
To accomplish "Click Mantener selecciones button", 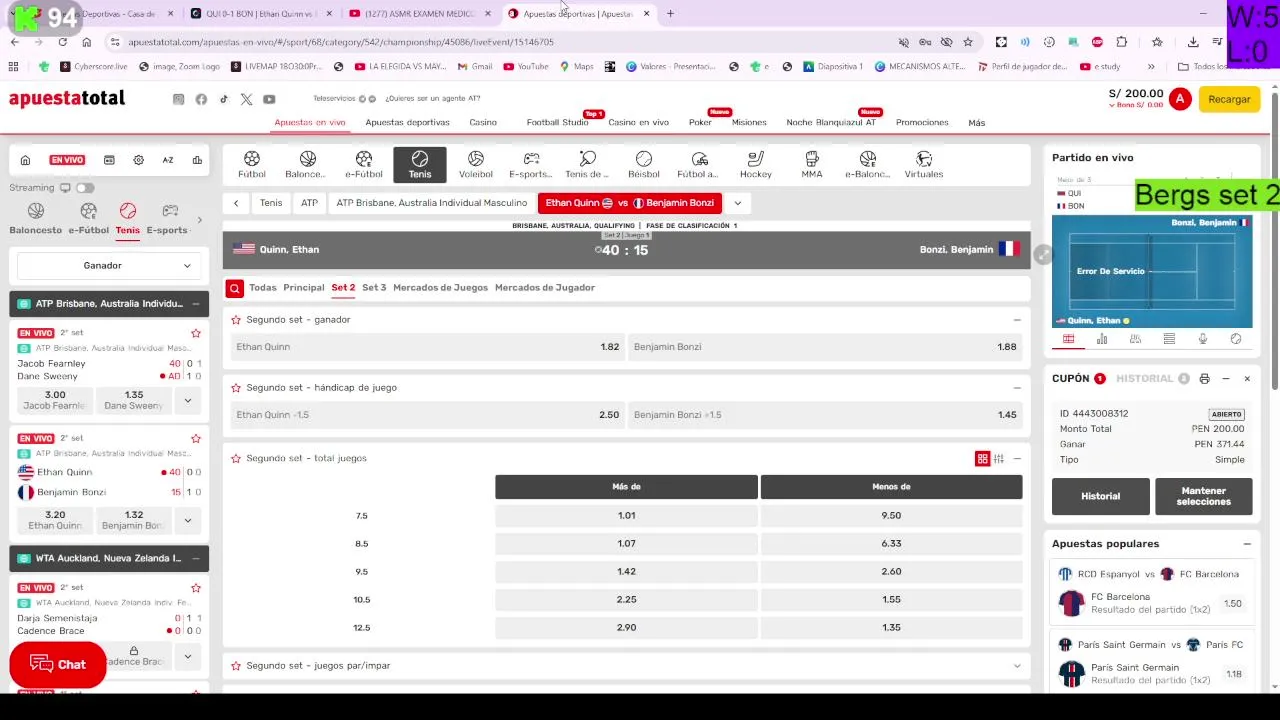I will pos(1203,496).
